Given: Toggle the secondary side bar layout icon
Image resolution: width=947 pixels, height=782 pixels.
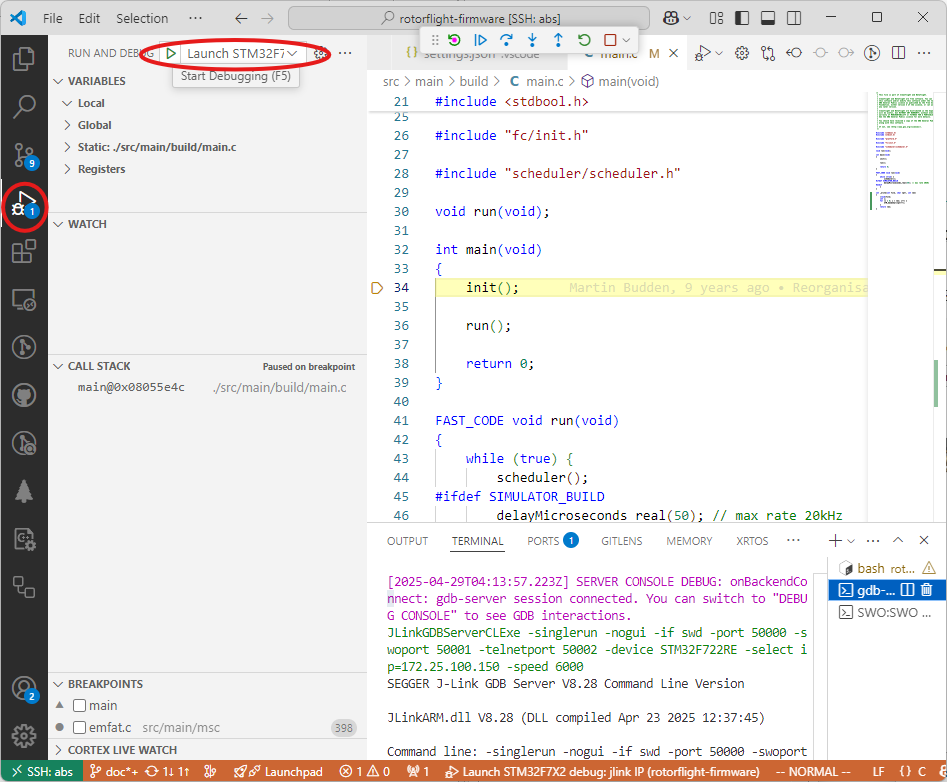Looking at the screenshot, I should click(794, 18).
